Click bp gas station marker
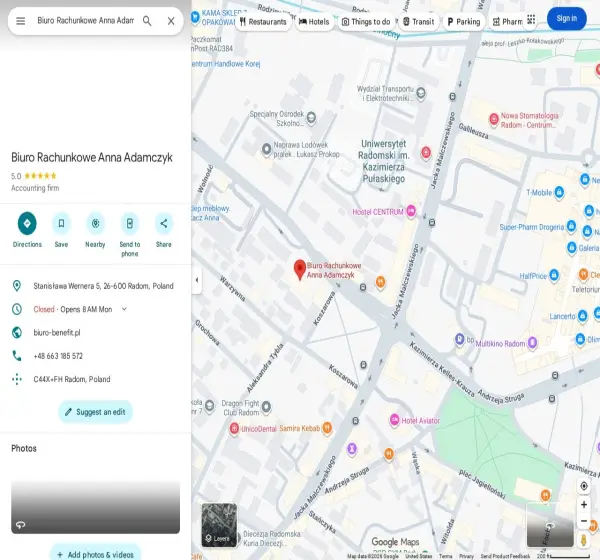This screenshot has height=560, width=600. coord(460,339)
